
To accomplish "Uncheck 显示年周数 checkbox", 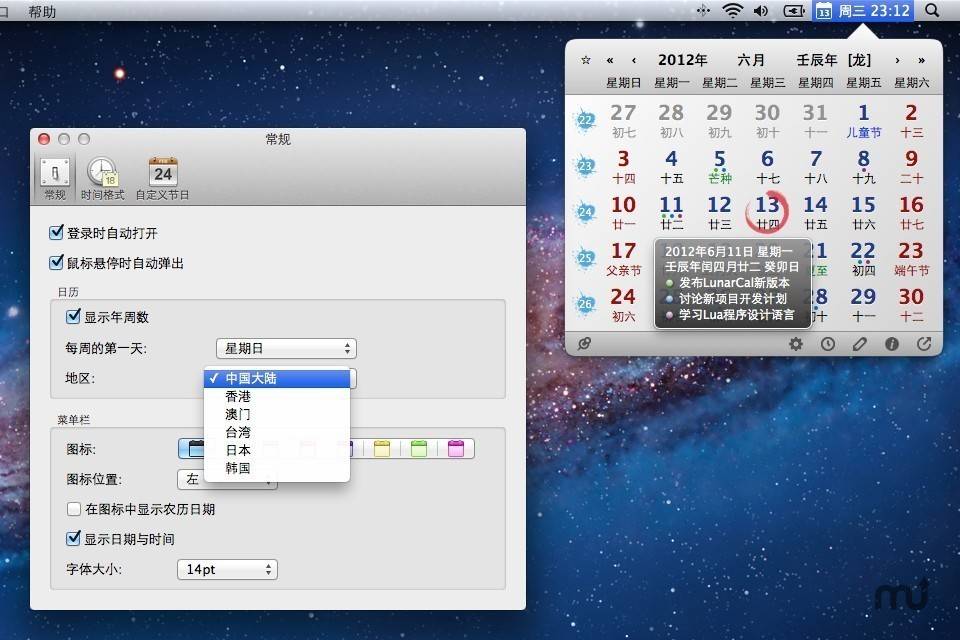I will tap(73, 317).
